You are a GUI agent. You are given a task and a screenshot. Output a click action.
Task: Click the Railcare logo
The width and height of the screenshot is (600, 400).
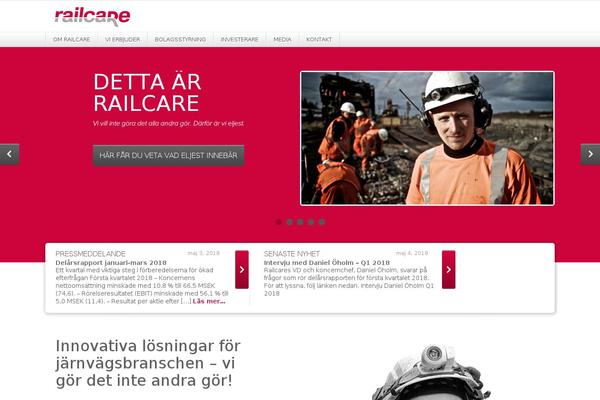coord(92,16)
